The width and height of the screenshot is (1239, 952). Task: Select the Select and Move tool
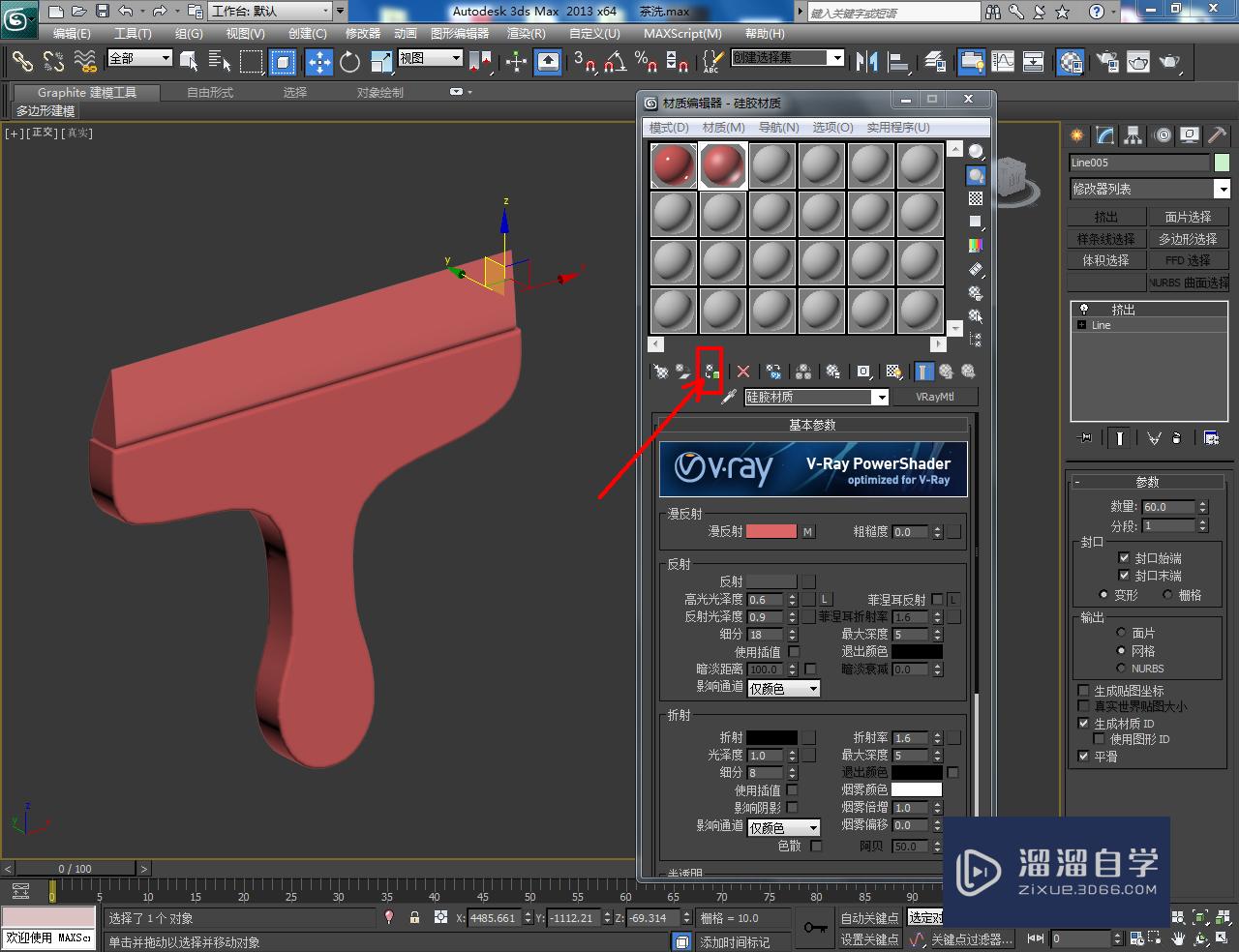pyautogui.click(x=318, y=62)
